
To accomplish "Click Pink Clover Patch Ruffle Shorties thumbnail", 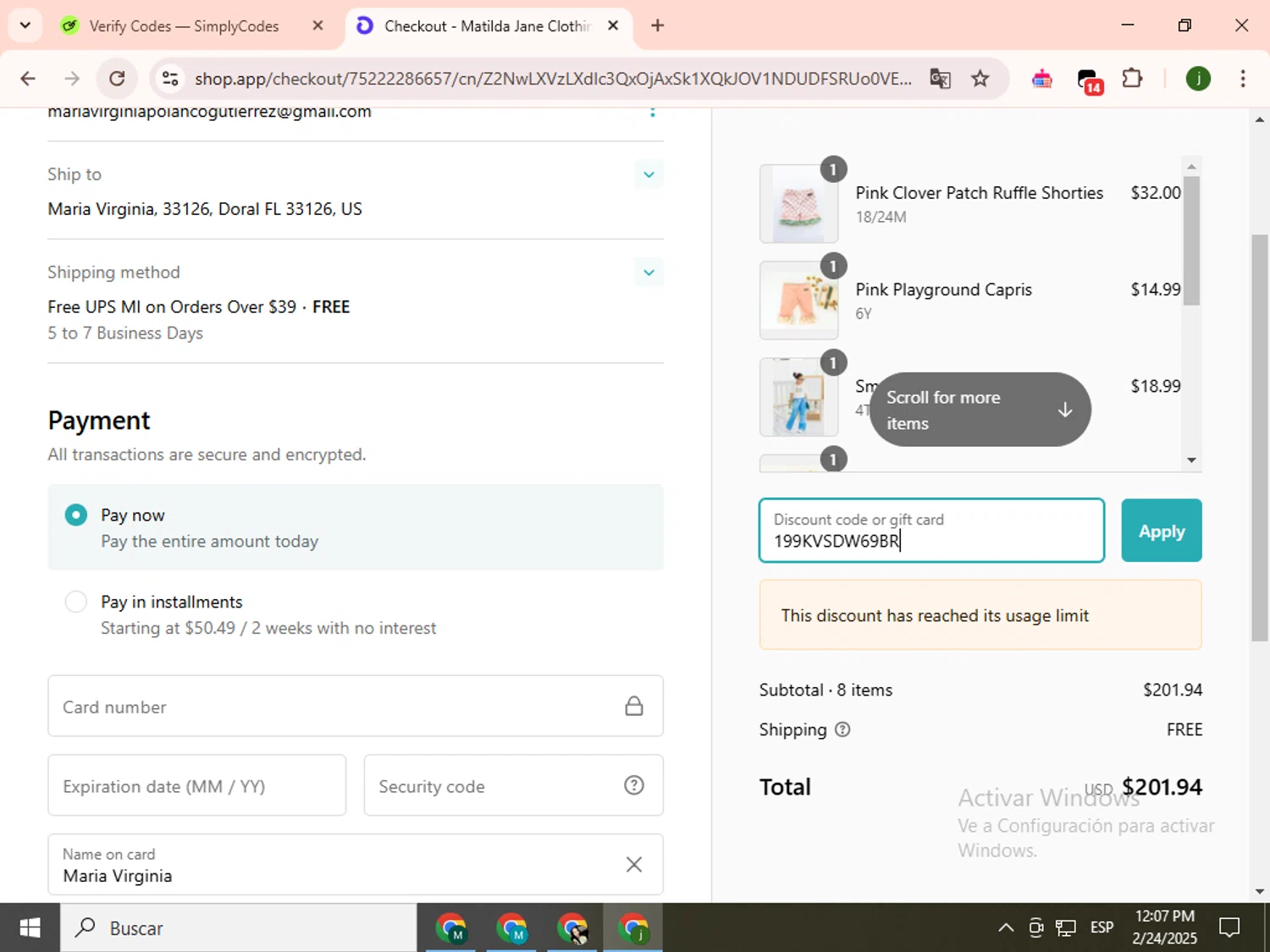I will pos(798,204).
